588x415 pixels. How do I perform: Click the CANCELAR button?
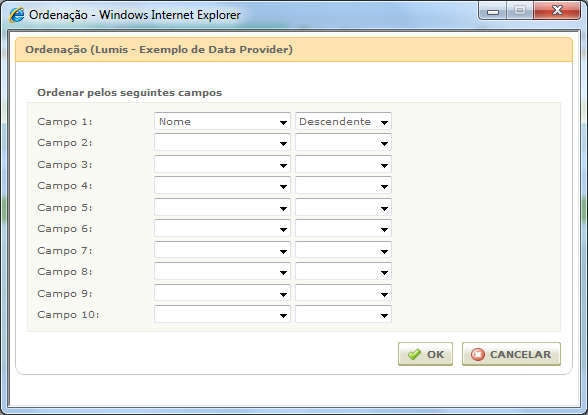[x=511, y=354]
